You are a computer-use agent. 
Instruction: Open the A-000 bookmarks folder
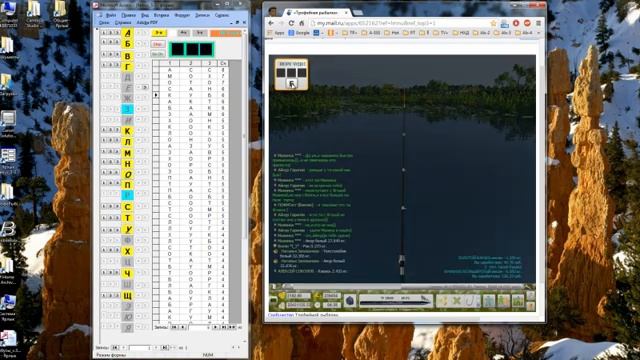coord(371,33)
